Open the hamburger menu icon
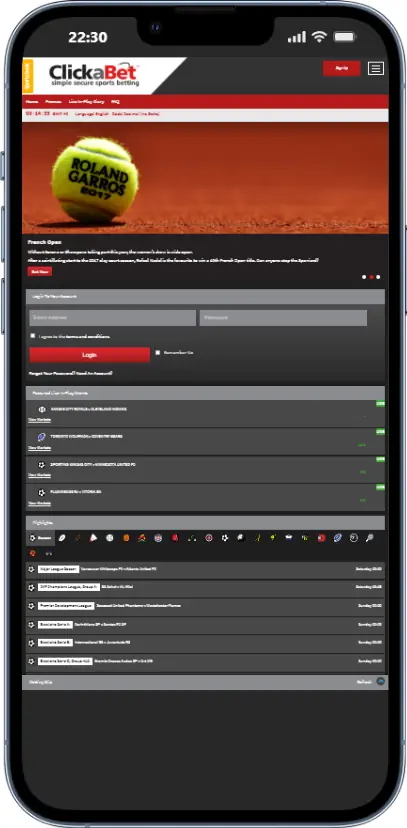The image size is (407, 828). (x=376, y=68)
